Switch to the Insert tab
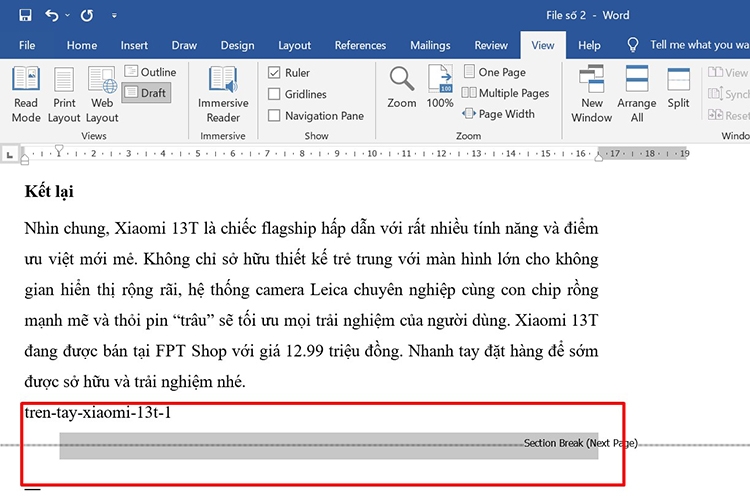 134,45
